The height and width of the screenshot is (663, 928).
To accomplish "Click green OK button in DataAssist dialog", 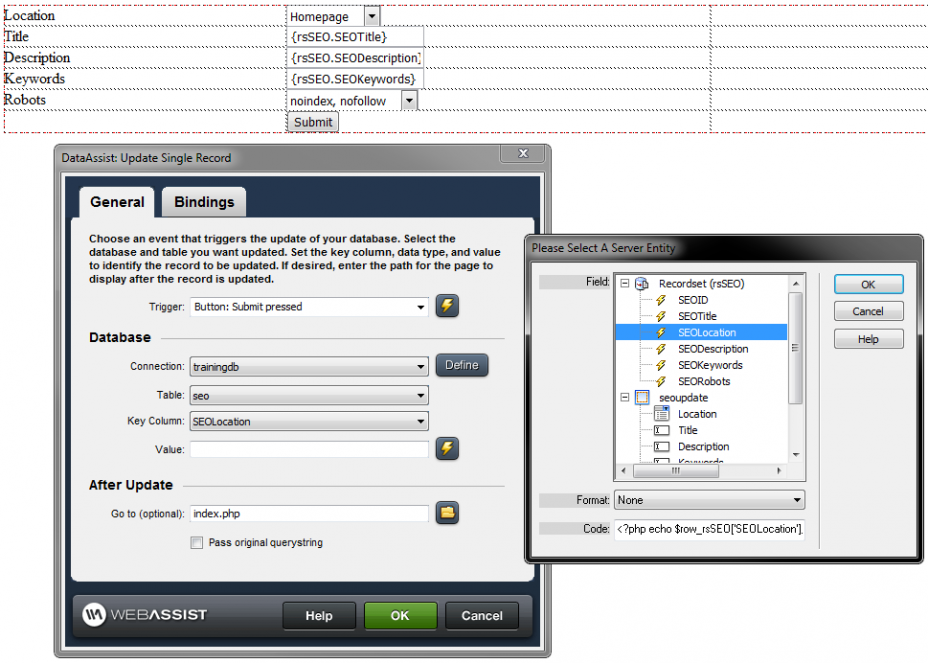I will [400, 616].
